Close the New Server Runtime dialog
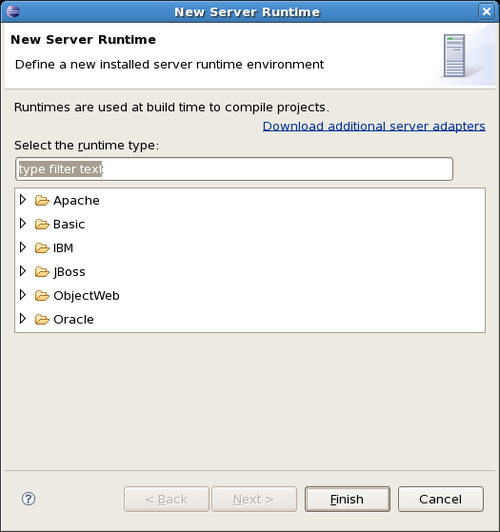The height and width of the screenshot is (532, 500). point(486,12)
